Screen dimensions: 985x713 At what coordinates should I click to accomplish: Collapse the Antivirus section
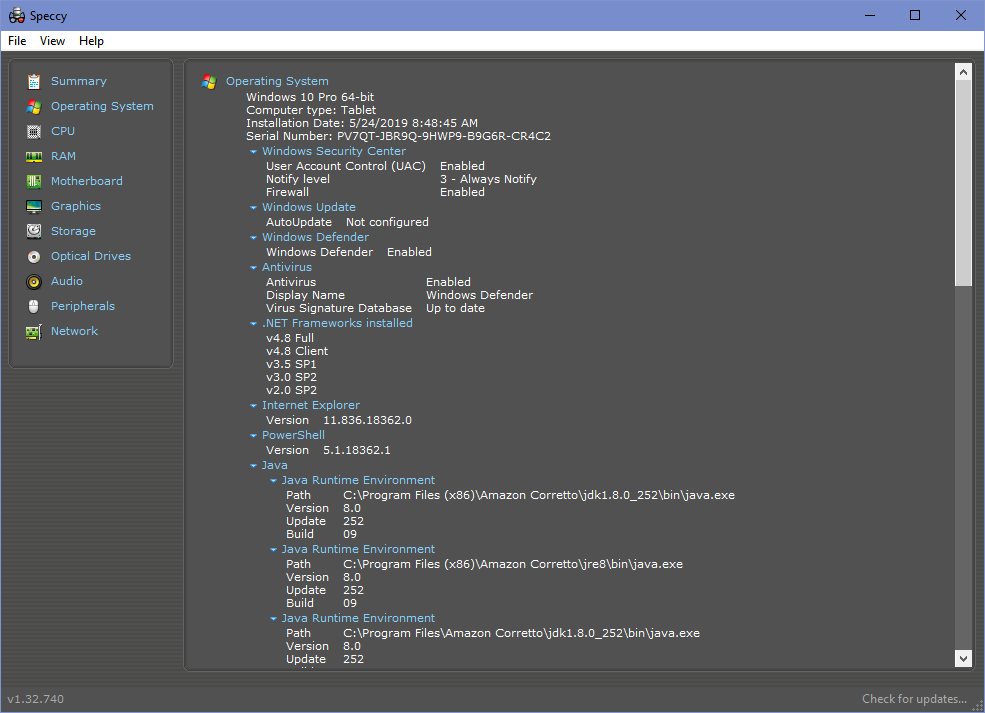(253, 268)
